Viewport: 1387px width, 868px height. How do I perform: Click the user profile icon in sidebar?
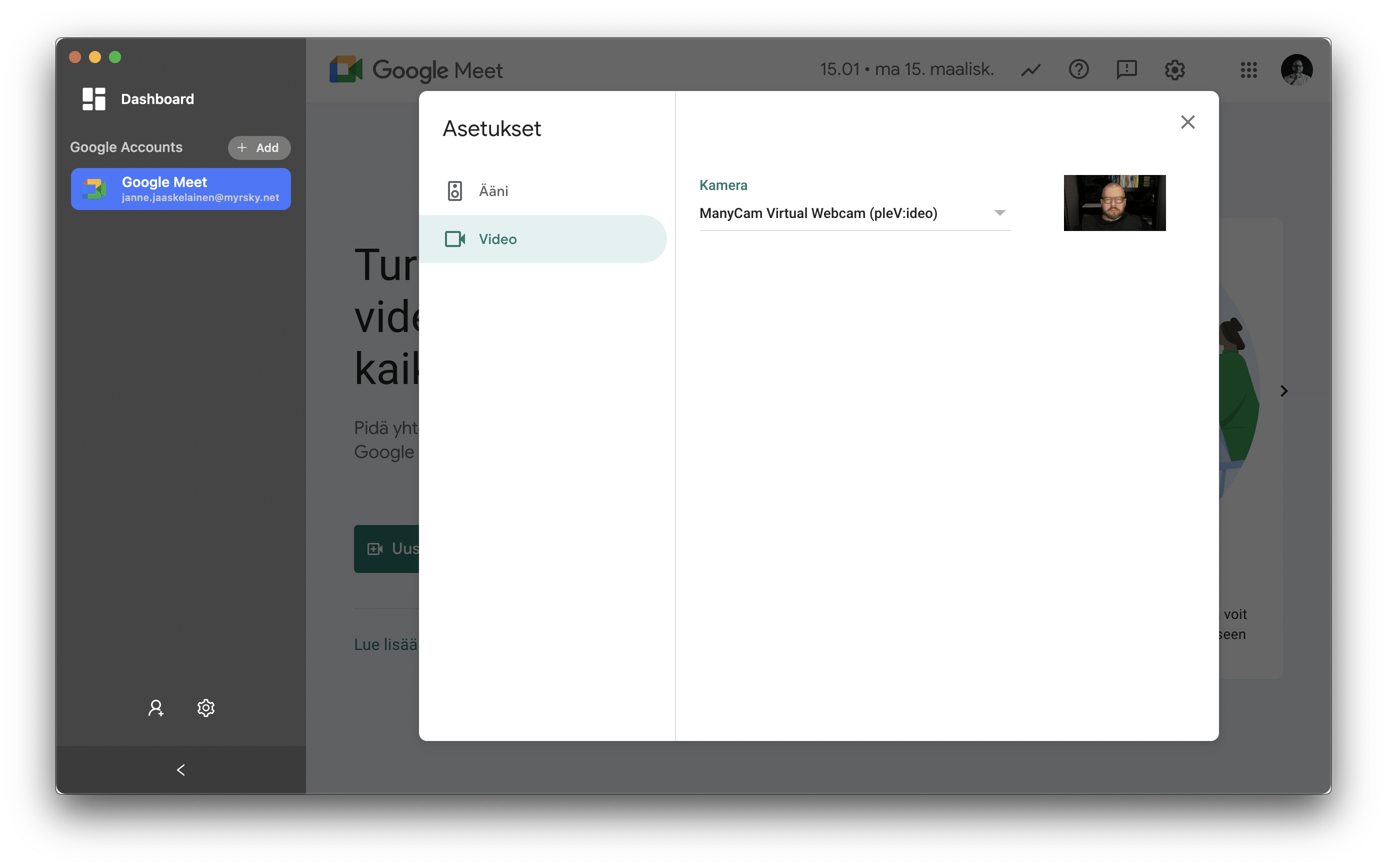[155, 708]
